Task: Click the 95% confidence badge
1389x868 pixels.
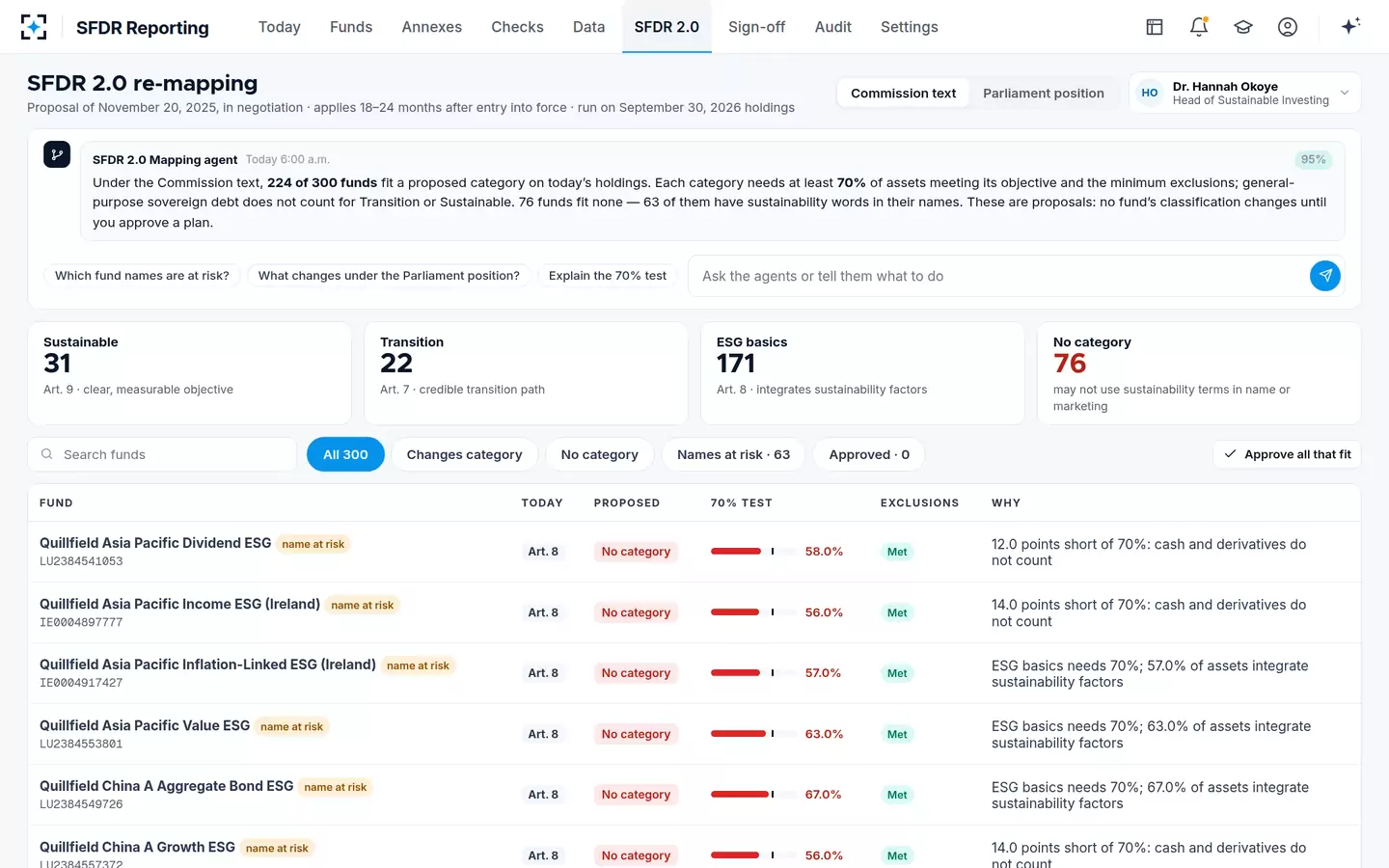Action: pos(1313,160)
